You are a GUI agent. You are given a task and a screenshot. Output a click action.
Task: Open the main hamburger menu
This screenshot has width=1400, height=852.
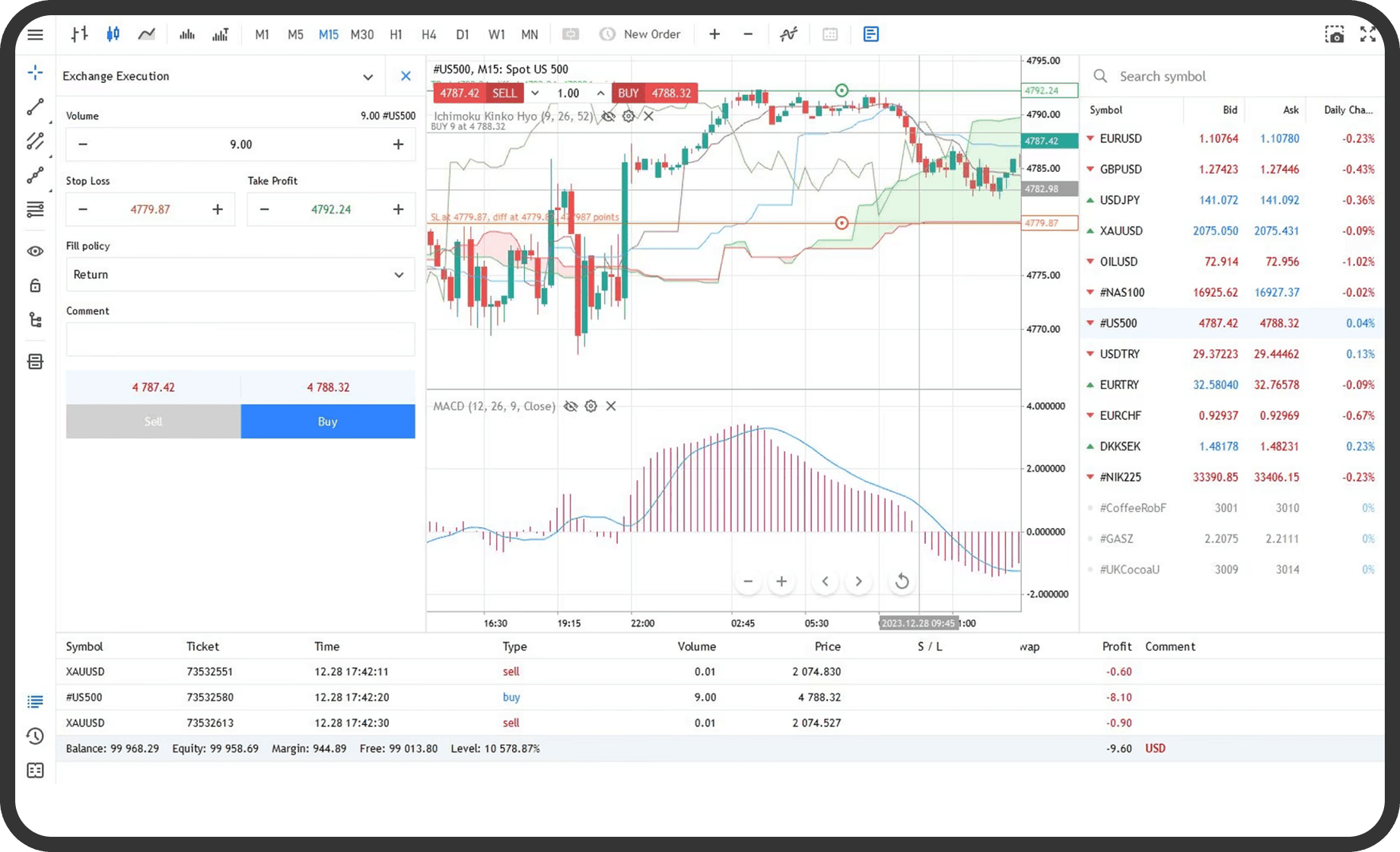click(35, 34)
